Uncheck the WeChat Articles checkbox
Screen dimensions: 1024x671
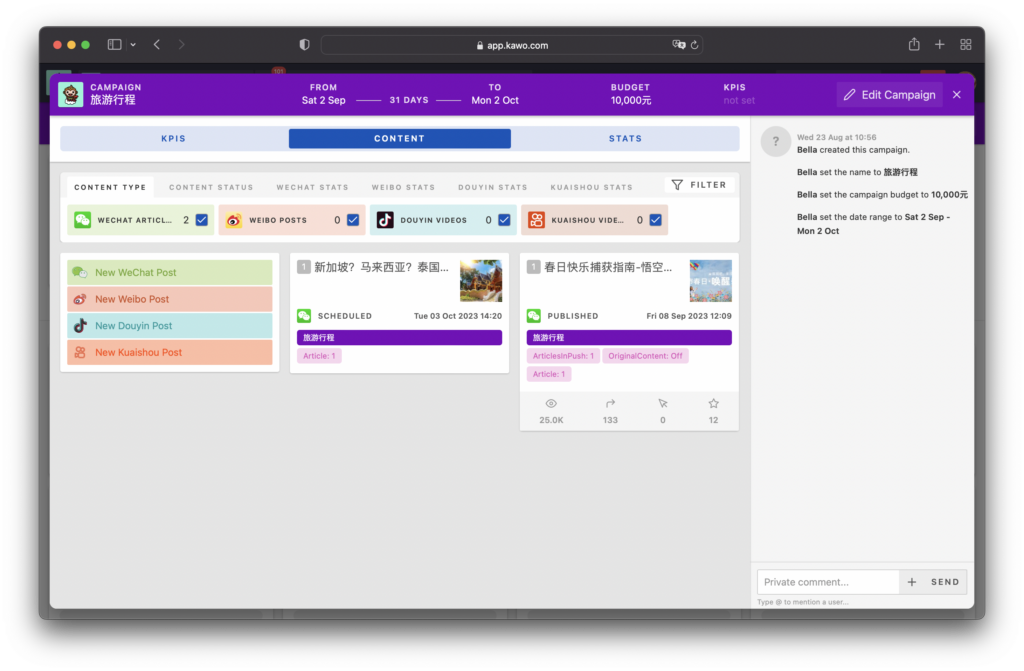tap(202, 220)
